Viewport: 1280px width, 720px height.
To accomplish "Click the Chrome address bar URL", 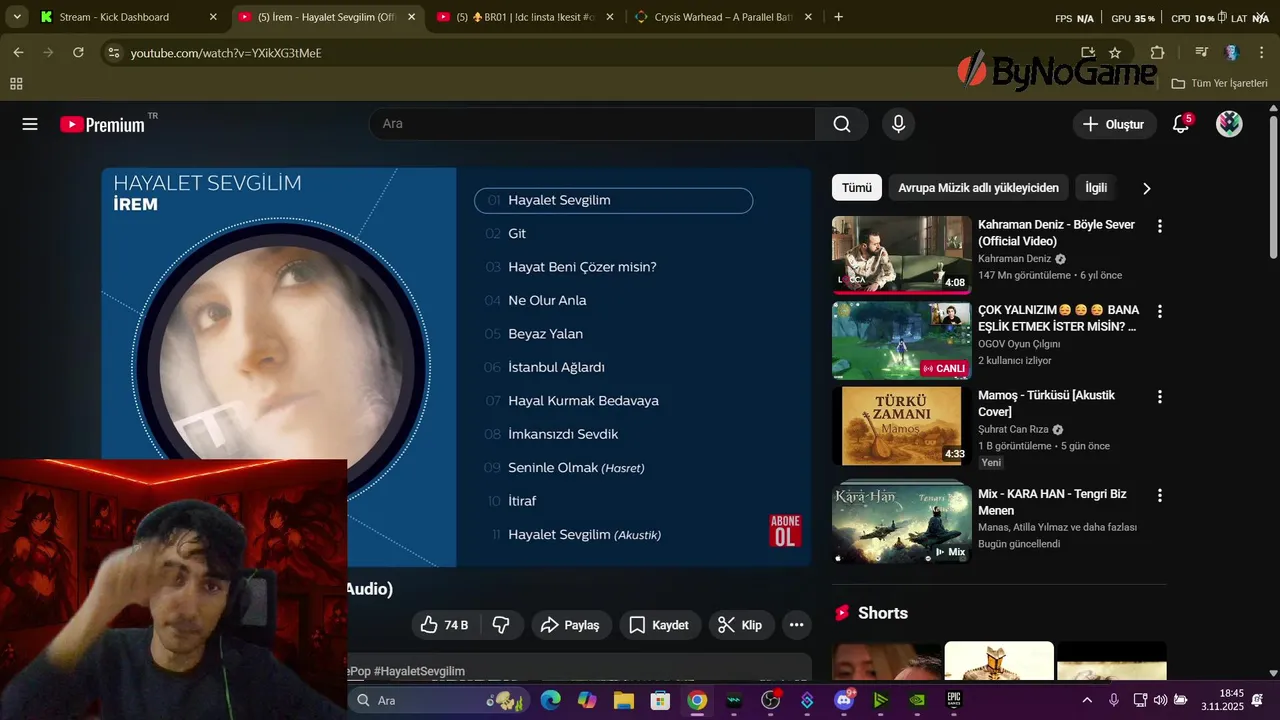I will click(x=226, y=53).
